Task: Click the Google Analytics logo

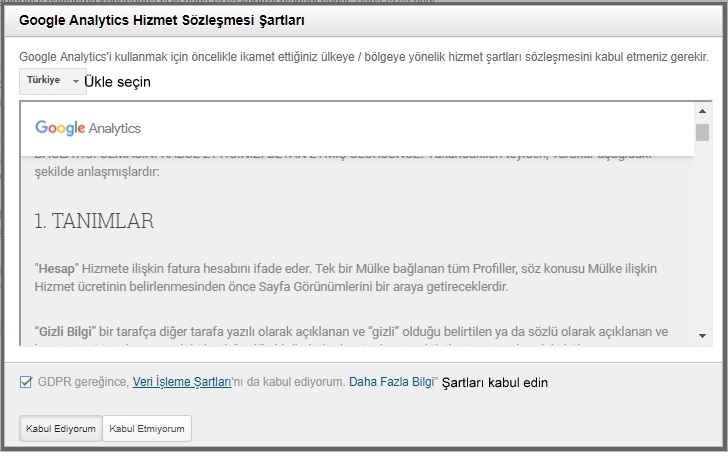Action: (88, 128)
